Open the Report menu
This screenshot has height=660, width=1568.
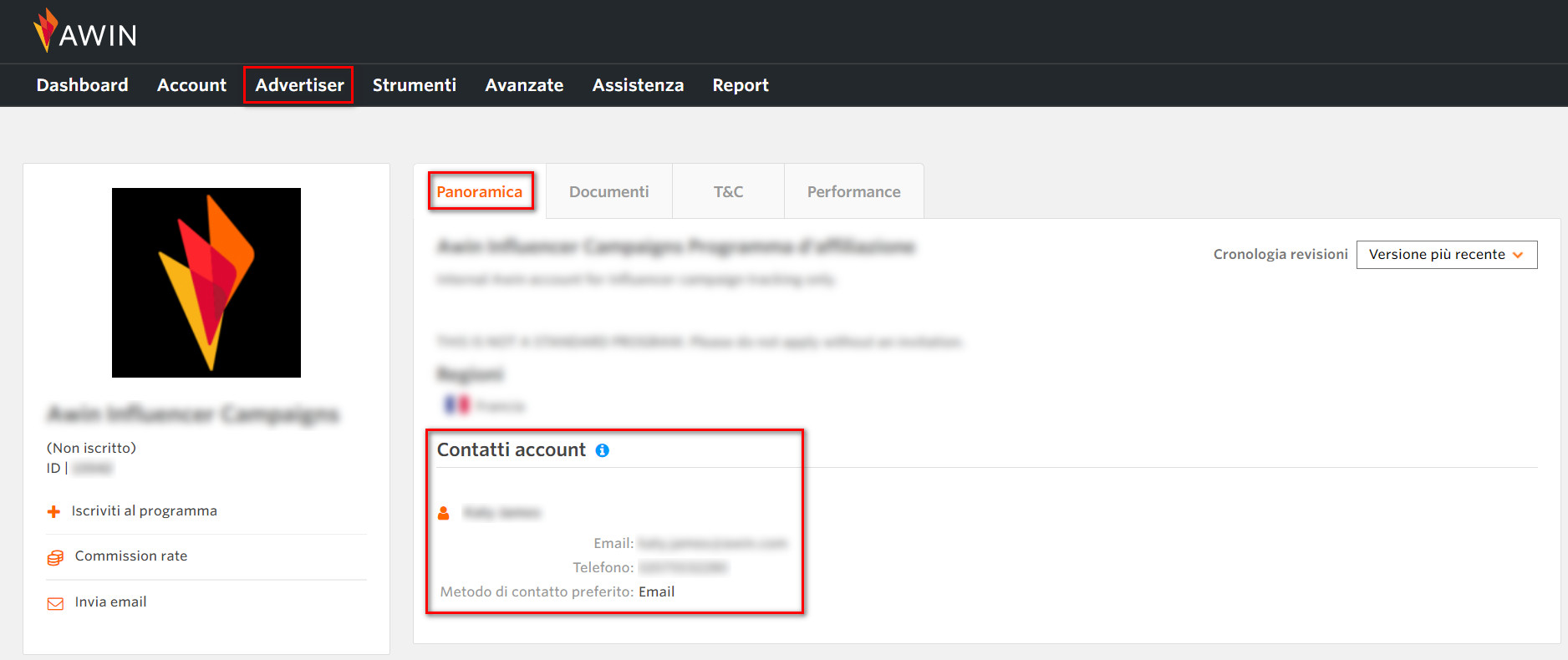coord(740,85)
